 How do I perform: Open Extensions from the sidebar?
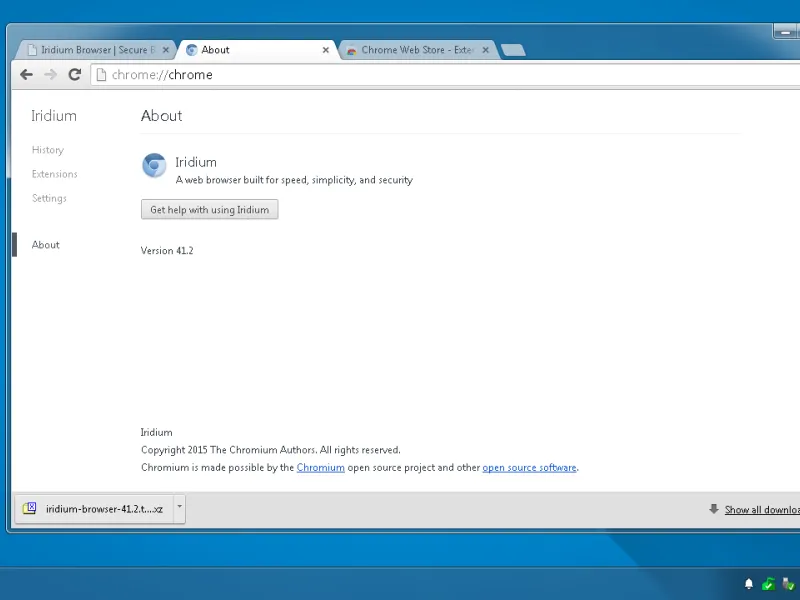click(55, 174)
